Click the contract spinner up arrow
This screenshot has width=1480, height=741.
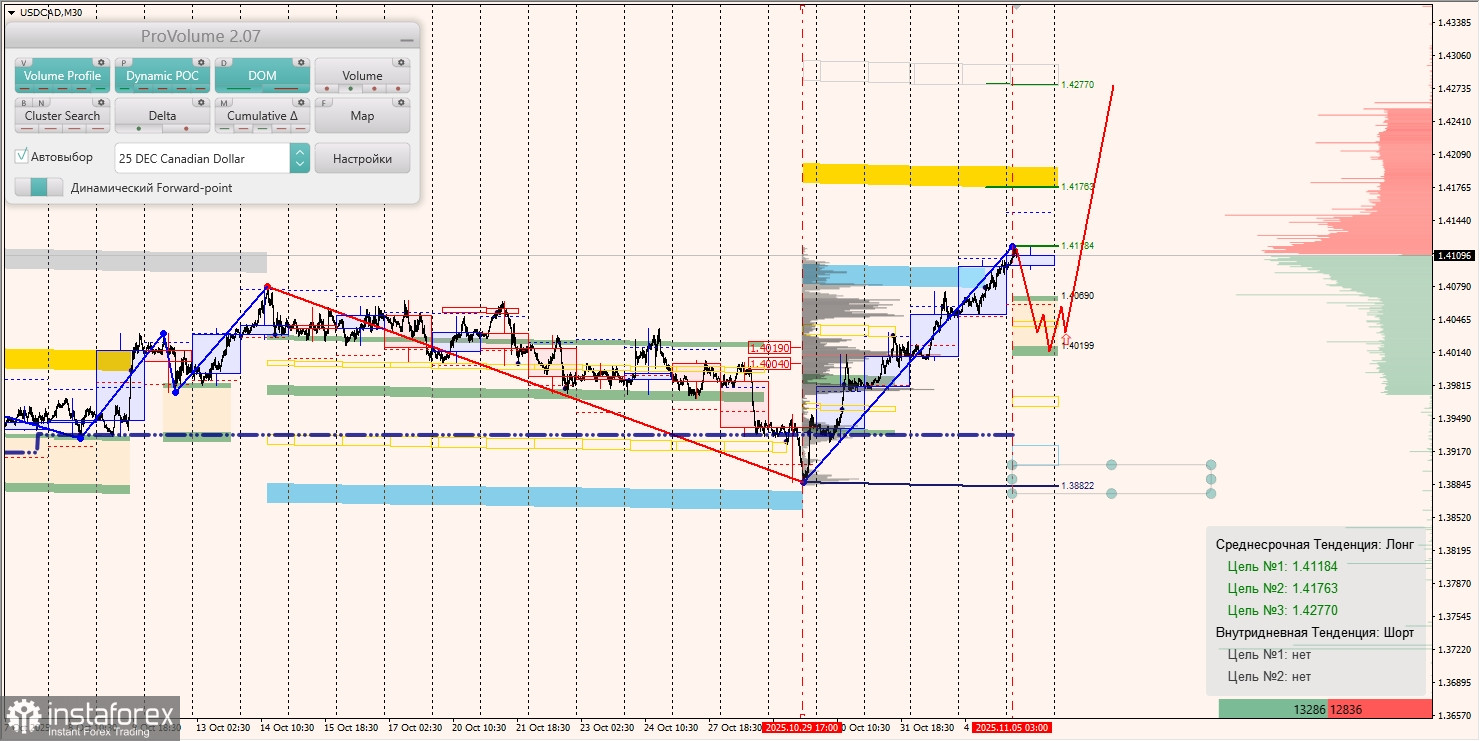tap(300, 152)
